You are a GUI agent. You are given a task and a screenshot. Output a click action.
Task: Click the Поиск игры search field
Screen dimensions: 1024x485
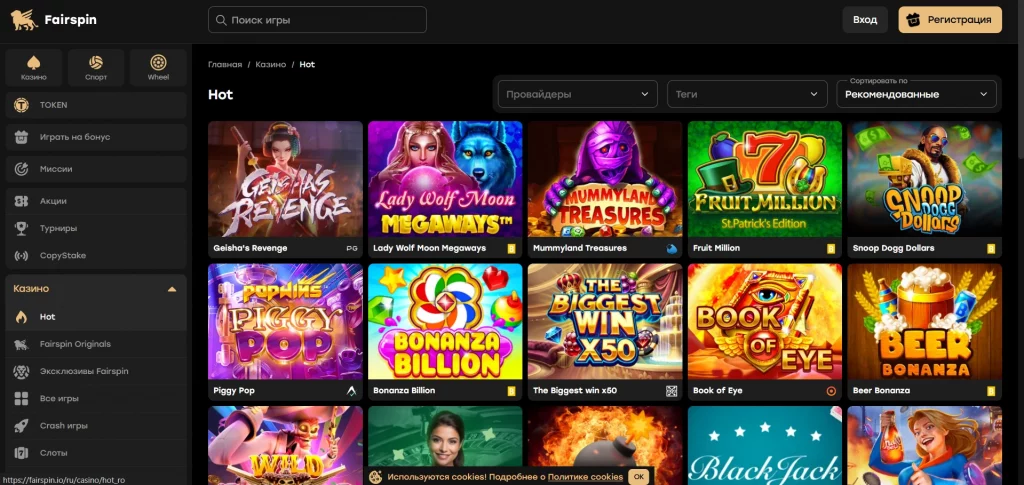point(317,20)
